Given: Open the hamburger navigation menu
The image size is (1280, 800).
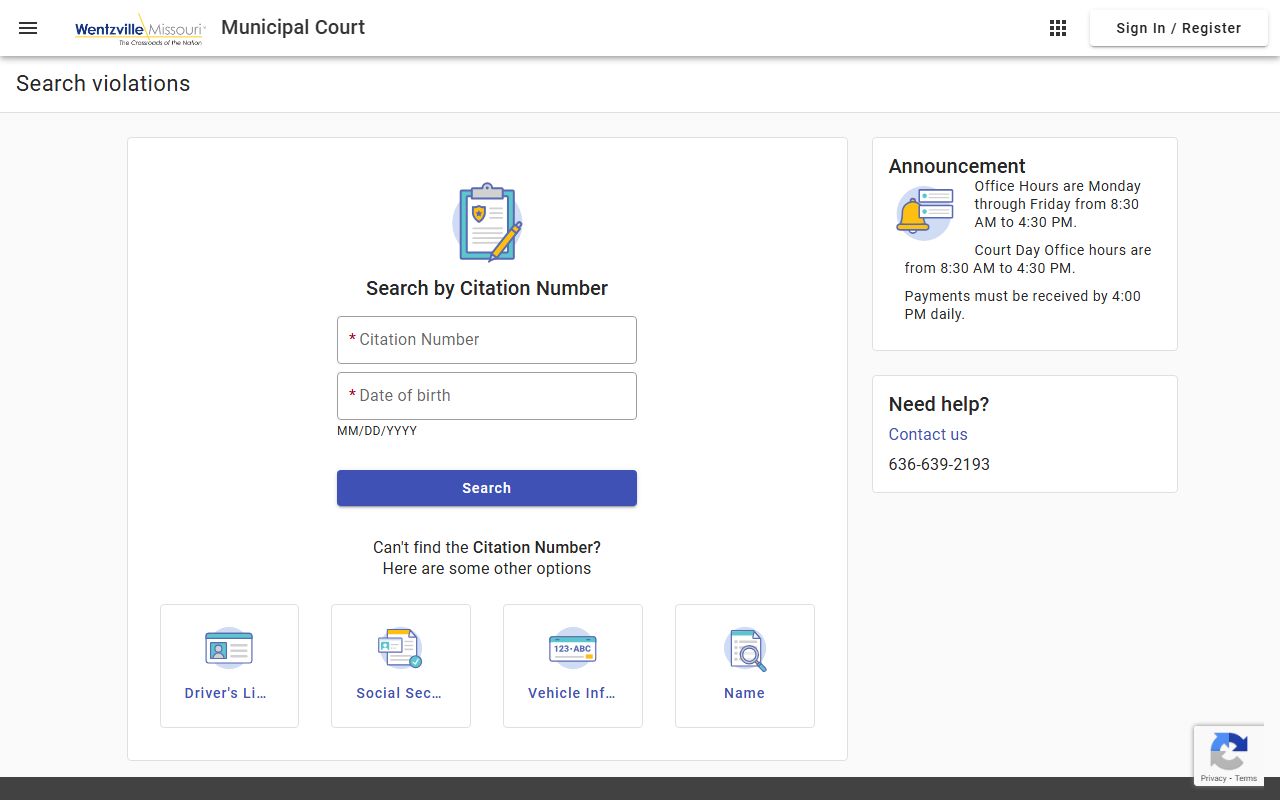Looking at the screenshot, I should tap(28, 28).
